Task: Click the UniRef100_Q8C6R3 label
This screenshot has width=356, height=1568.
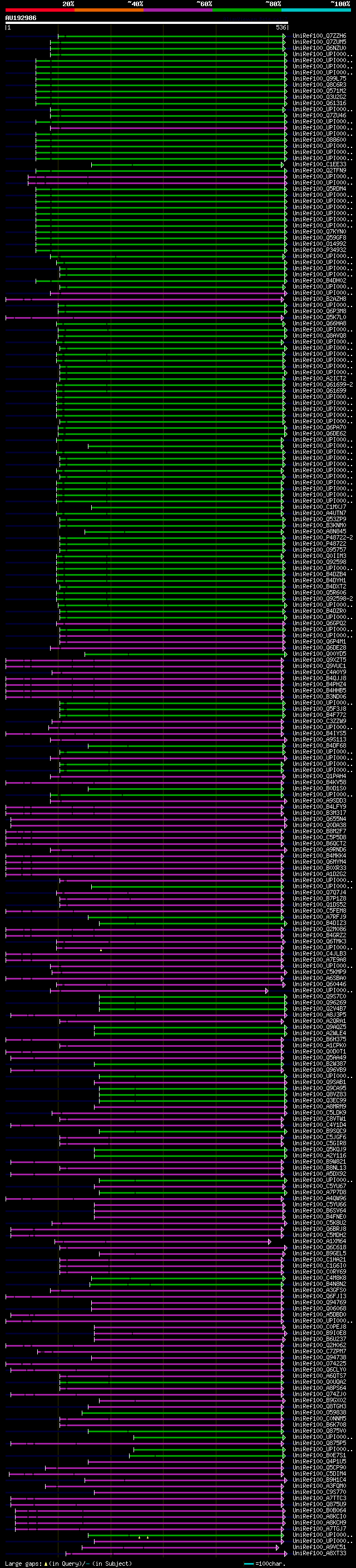Action: (319, 85)
